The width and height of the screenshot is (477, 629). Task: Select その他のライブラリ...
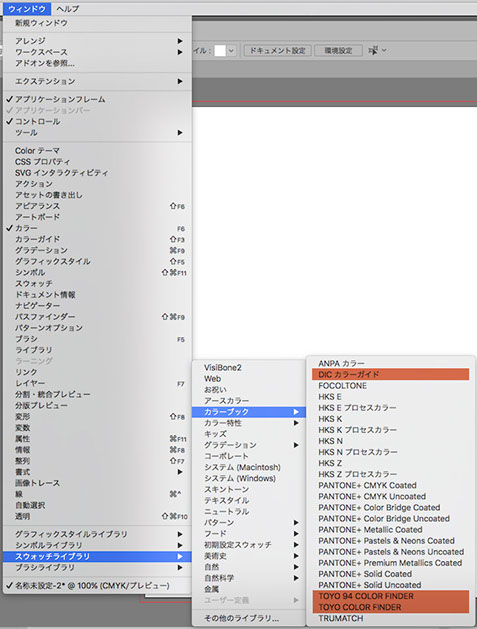point(249,618)
